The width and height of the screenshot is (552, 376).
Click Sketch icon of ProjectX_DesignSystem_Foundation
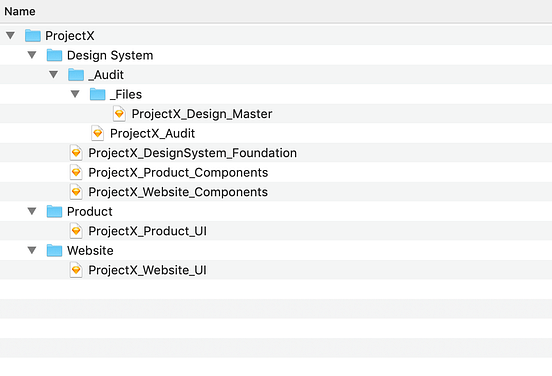pos(76,153)
